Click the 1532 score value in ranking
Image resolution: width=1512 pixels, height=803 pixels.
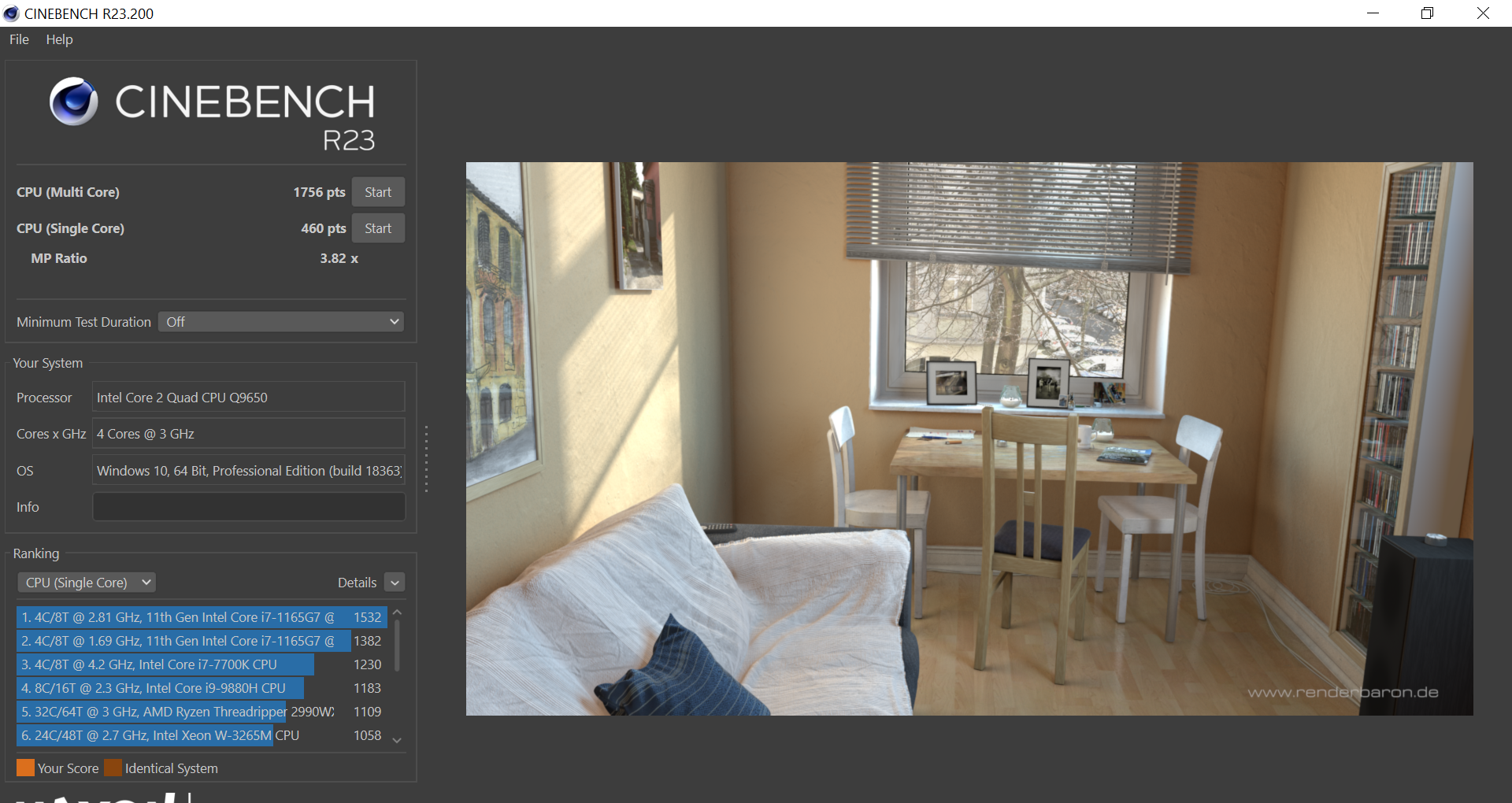pos(367,617)
